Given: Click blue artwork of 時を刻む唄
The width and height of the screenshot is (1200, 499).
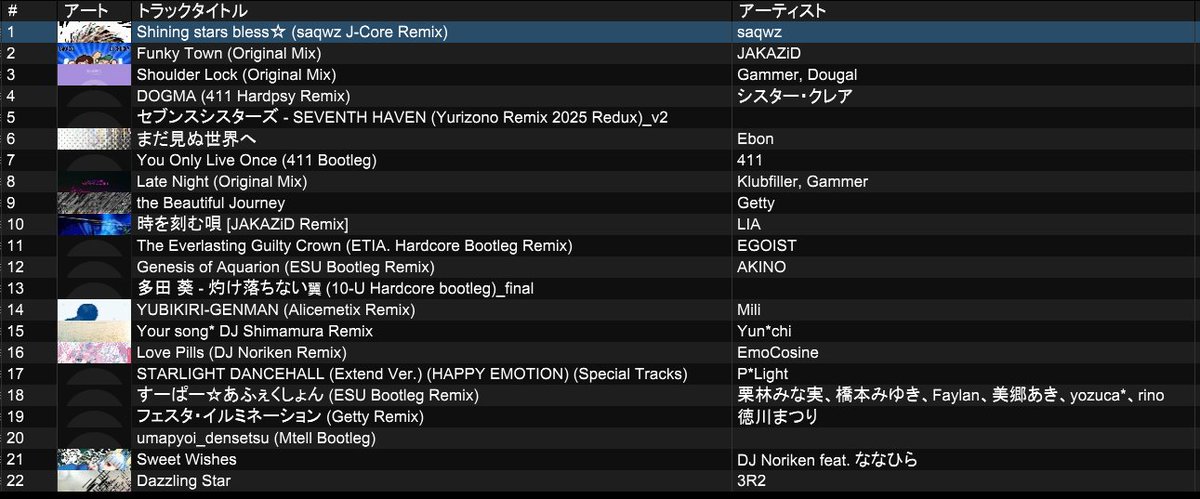Looking at the screenshot, I should click(x=94, y=224).
